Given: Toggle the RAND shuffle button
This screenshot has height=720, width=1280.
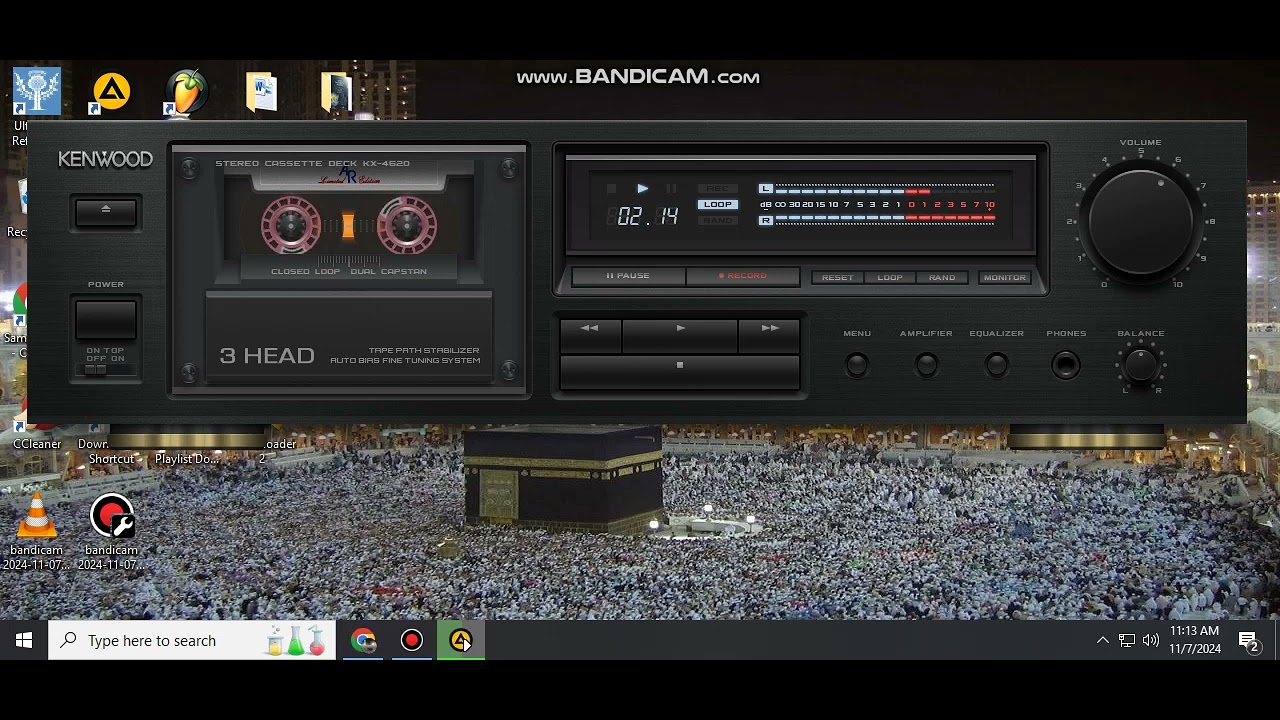Looking at the screenshot, I should tap(941, 278).
